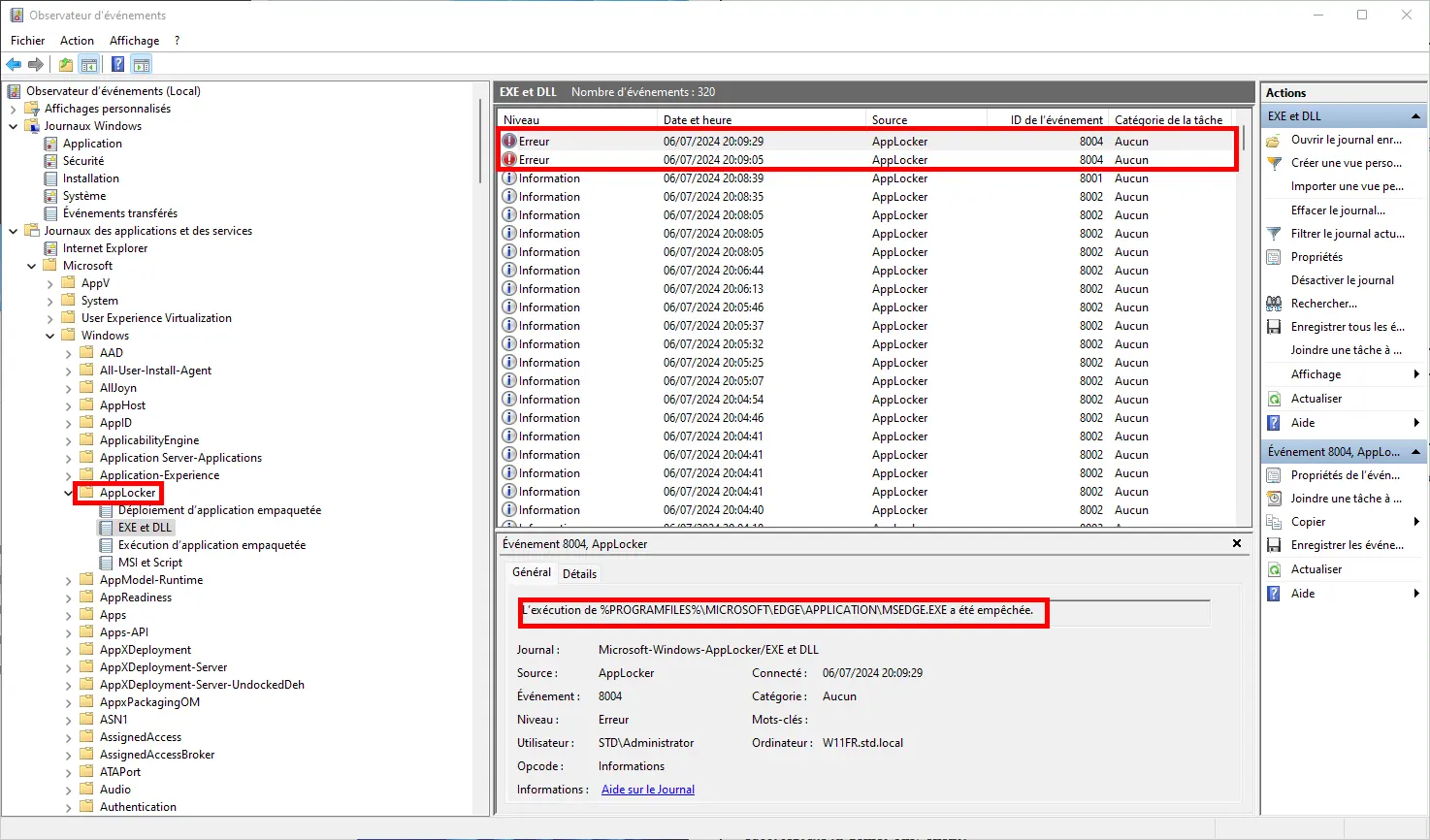Viewport: 1430px width, 840px height.
Task: Click the green Actualiser icon under EXE et DLL
Action: [1274, 399]
